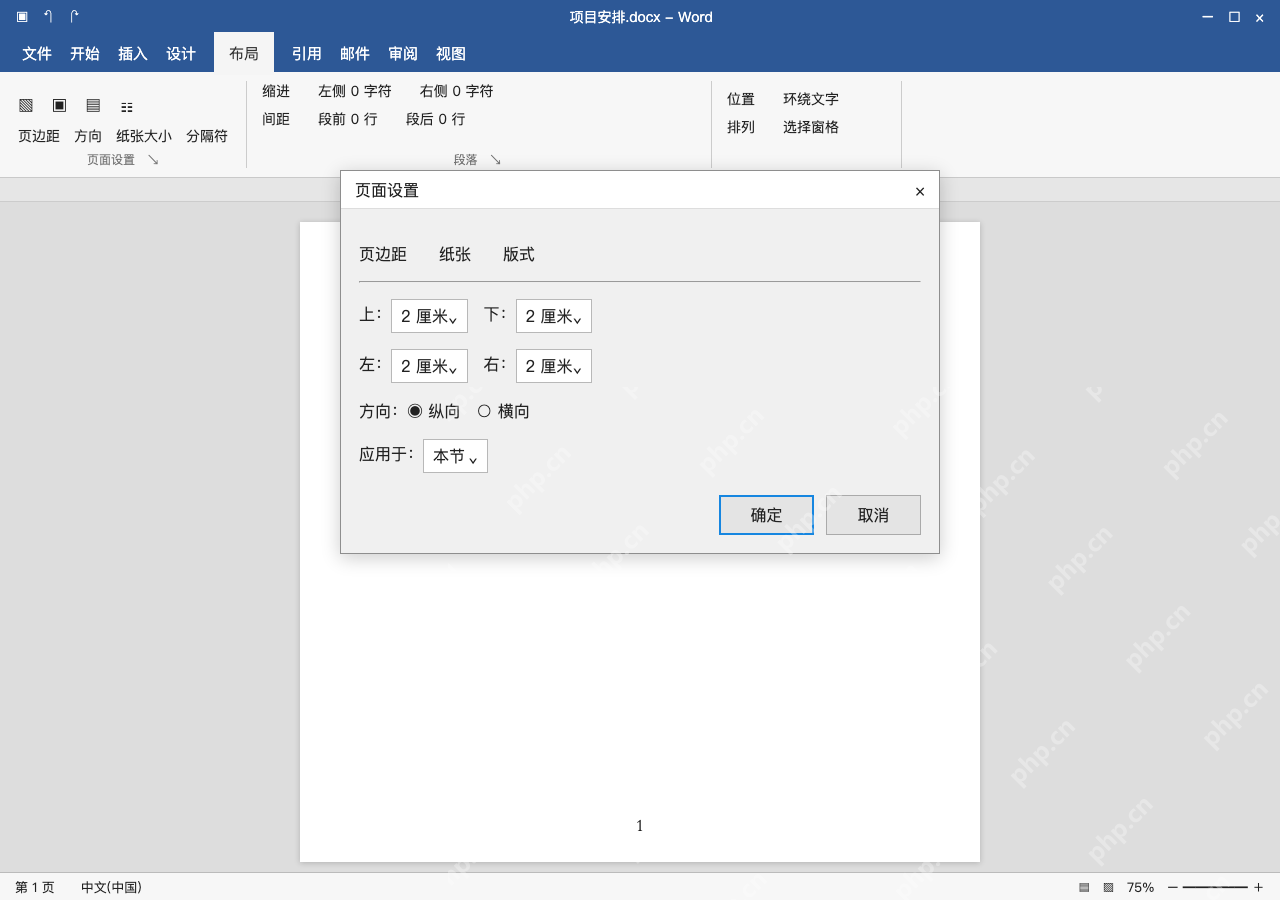Click the margins icon above the 页边距 ribbon label
Viewport: 1280px width, 900px height.
click(26, 105)
